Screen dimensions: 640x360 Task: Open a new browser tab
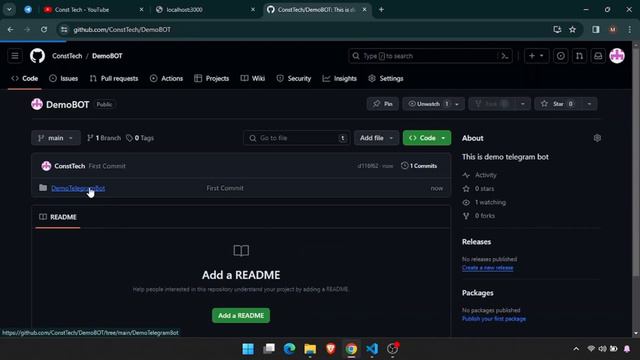(x=381, y=9)
